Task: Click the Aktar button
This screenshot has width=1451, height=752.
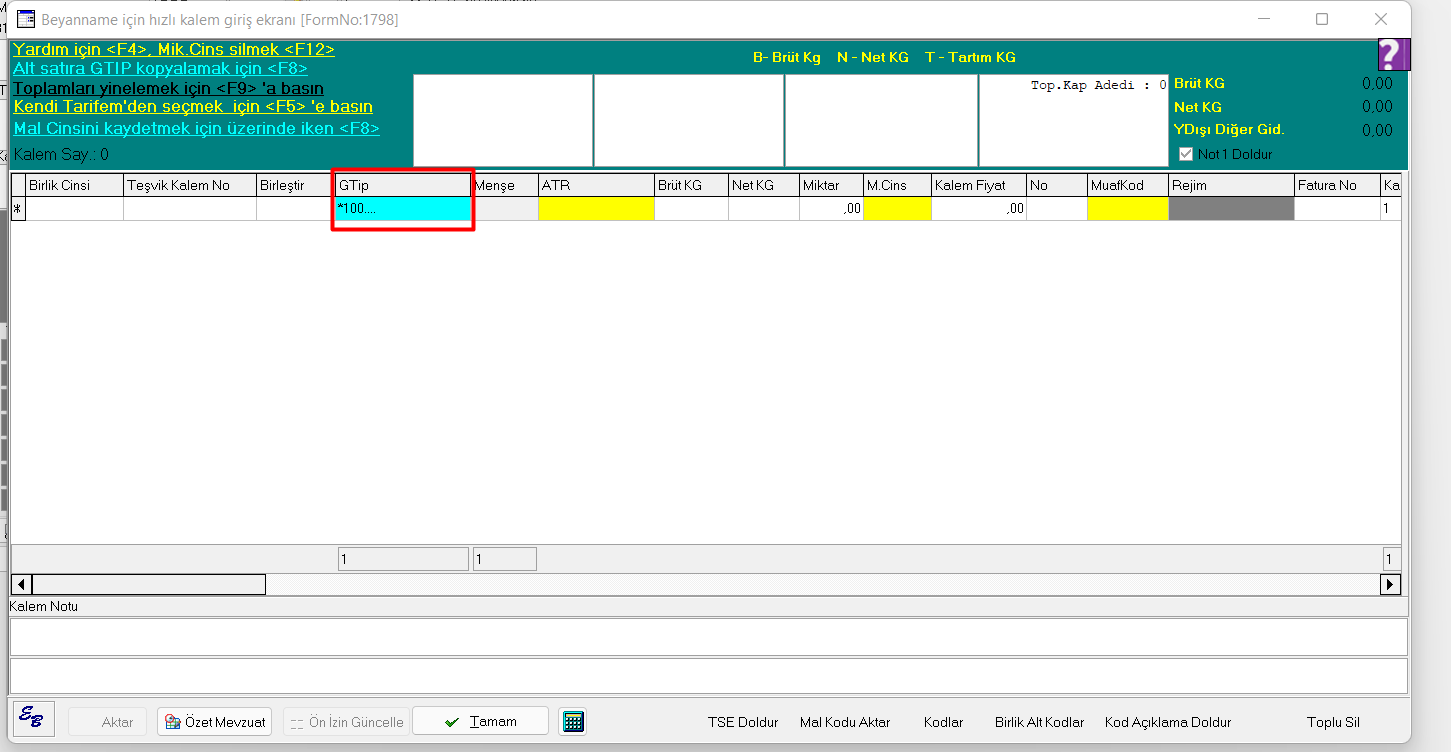Action: click(x=108, y=722)
